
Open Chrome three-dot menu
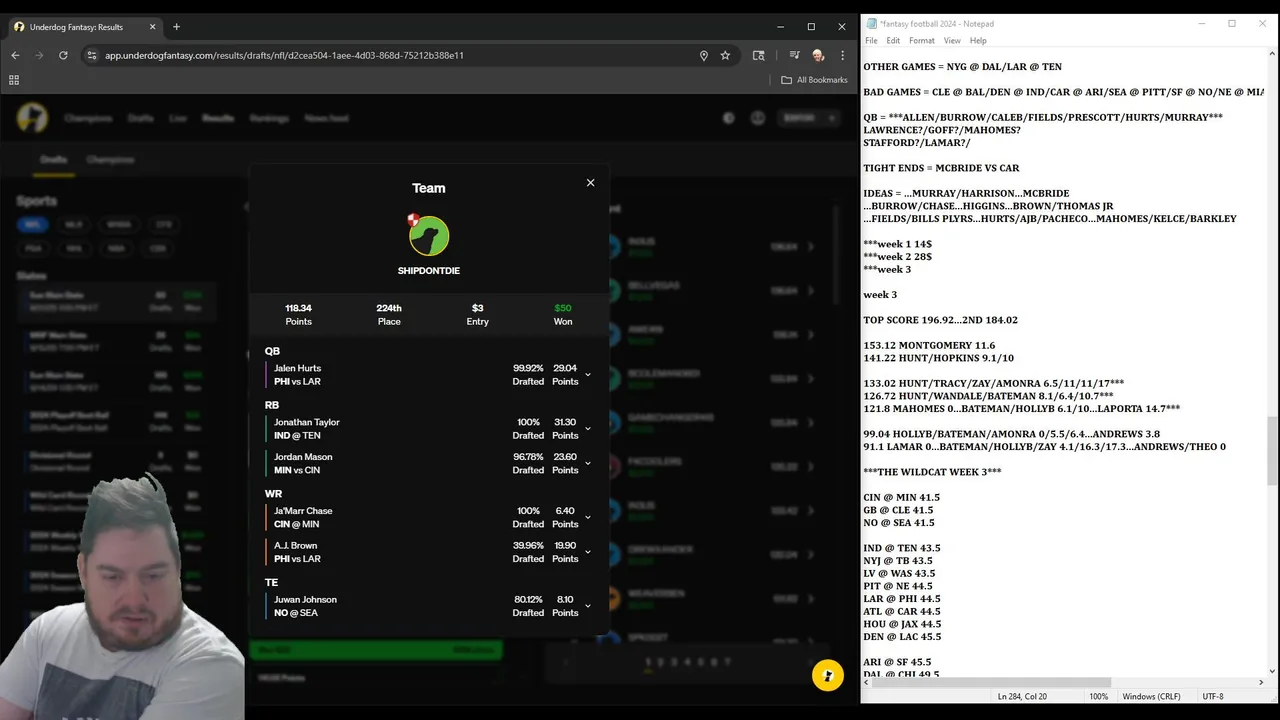[x=843, y=56]
